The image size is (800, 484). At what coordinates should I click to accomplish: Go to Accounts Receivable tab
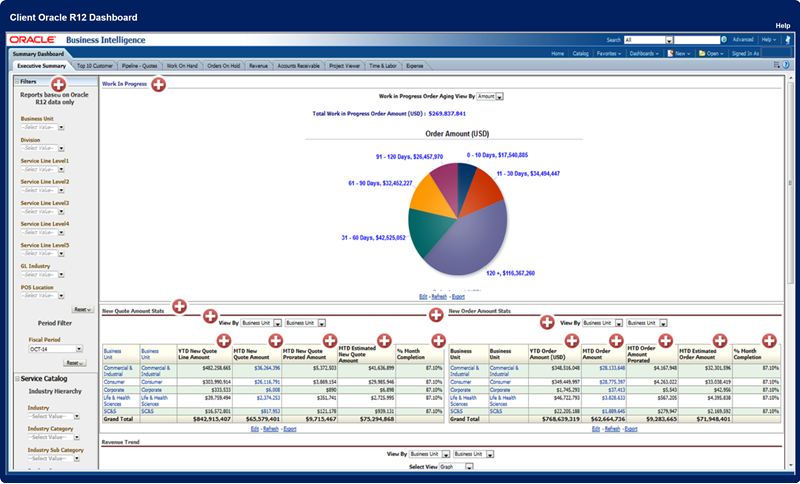tap(298, 66)
